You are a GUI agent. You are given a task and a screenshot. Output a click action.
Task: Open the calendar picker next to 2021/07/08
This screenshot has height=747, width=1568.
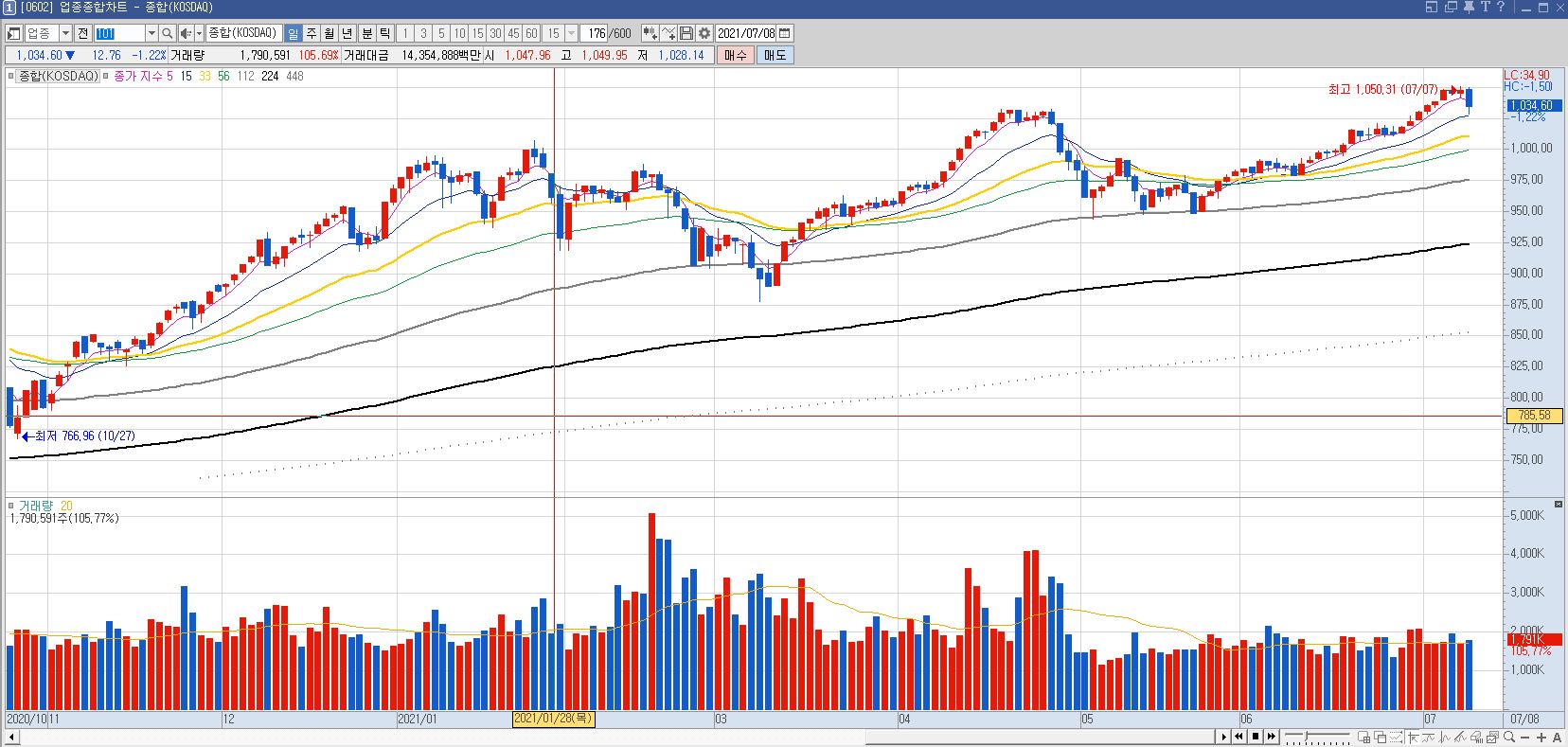coord(784,33)
